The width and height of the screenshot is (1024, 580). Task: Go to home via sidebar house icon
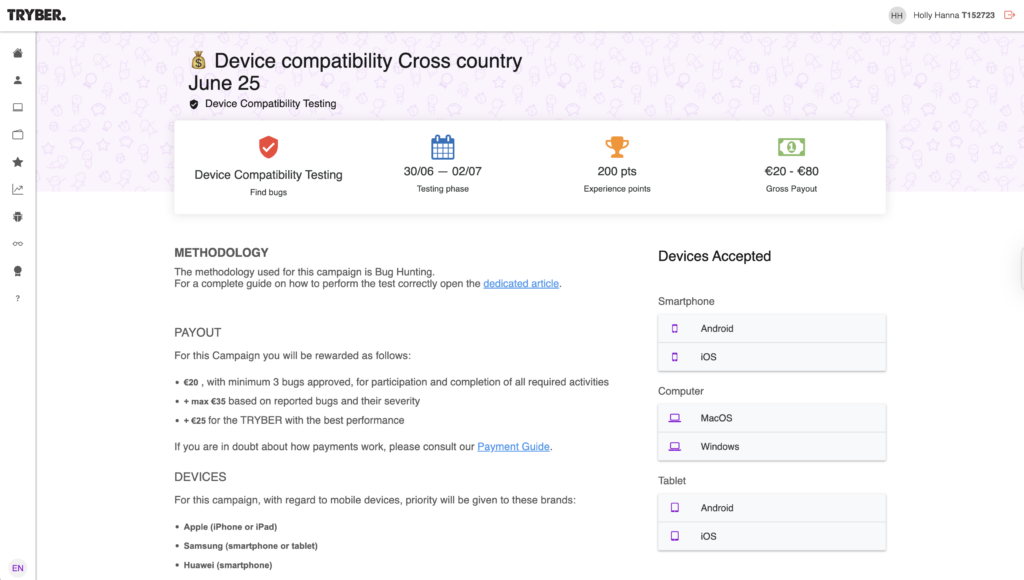click(18, 53)
